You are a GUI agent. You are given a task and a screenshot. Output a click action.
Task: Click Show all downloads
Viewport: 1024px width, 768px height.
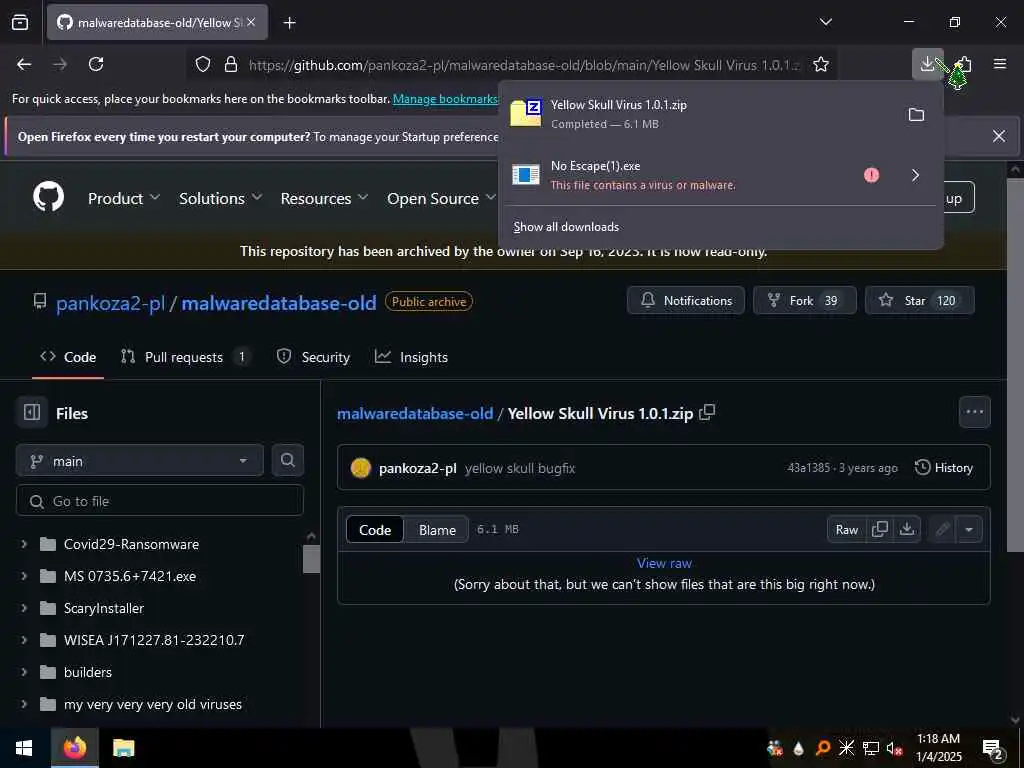pos(566,227)
